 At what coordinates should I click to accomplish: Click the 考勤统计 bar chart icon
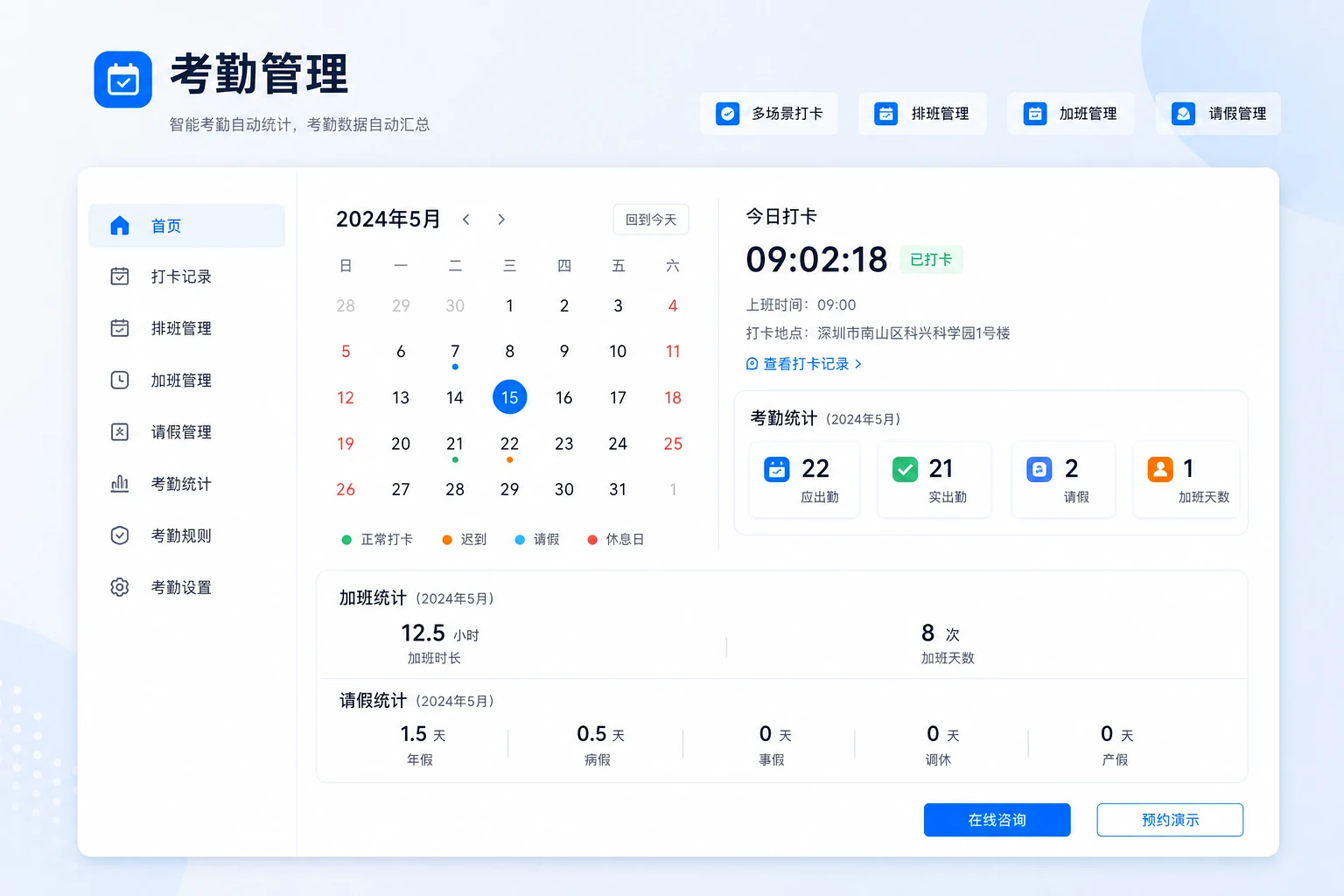120,483
